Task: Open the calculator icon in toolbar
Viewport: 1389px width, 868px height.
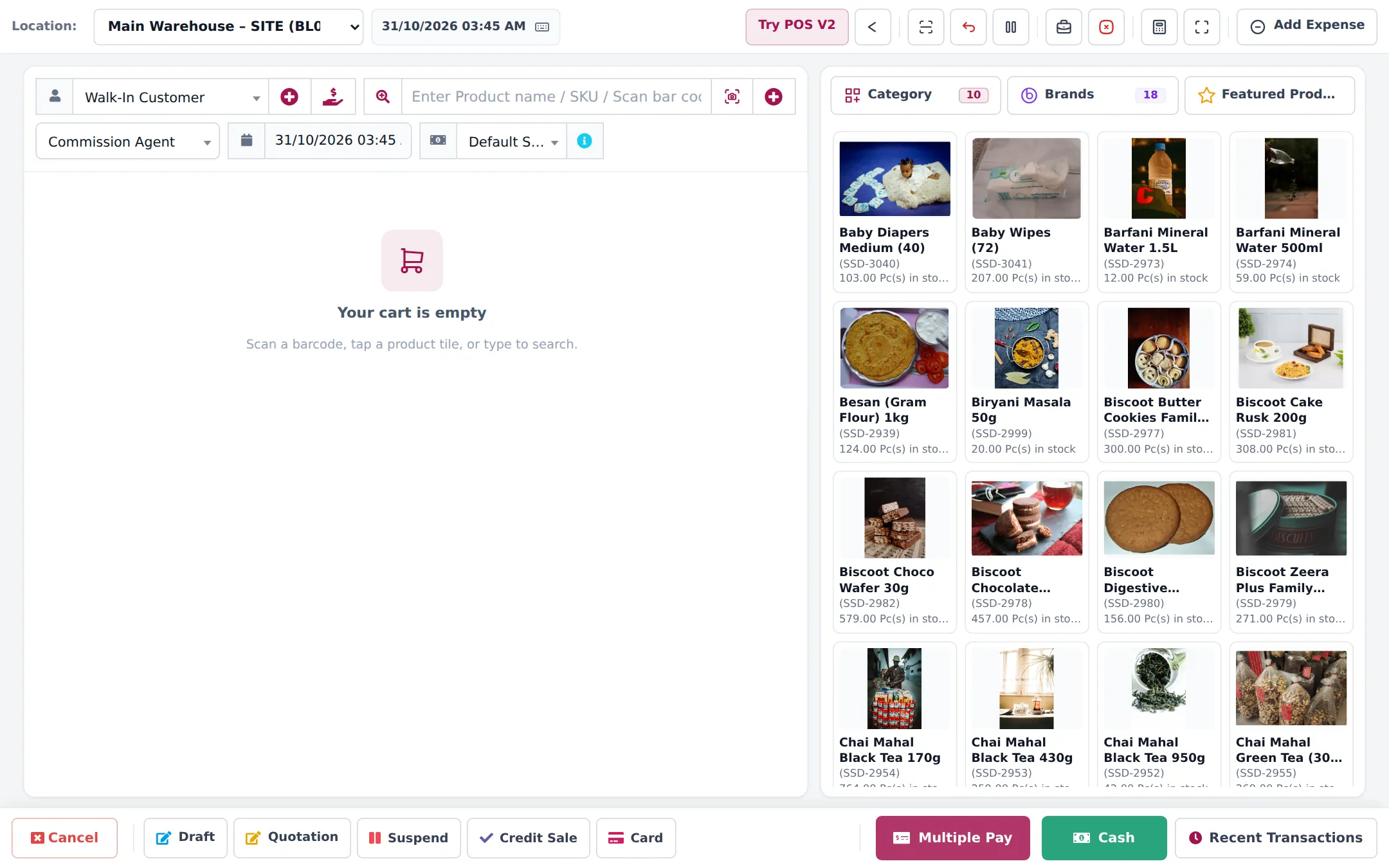Action: (1159, 27)
